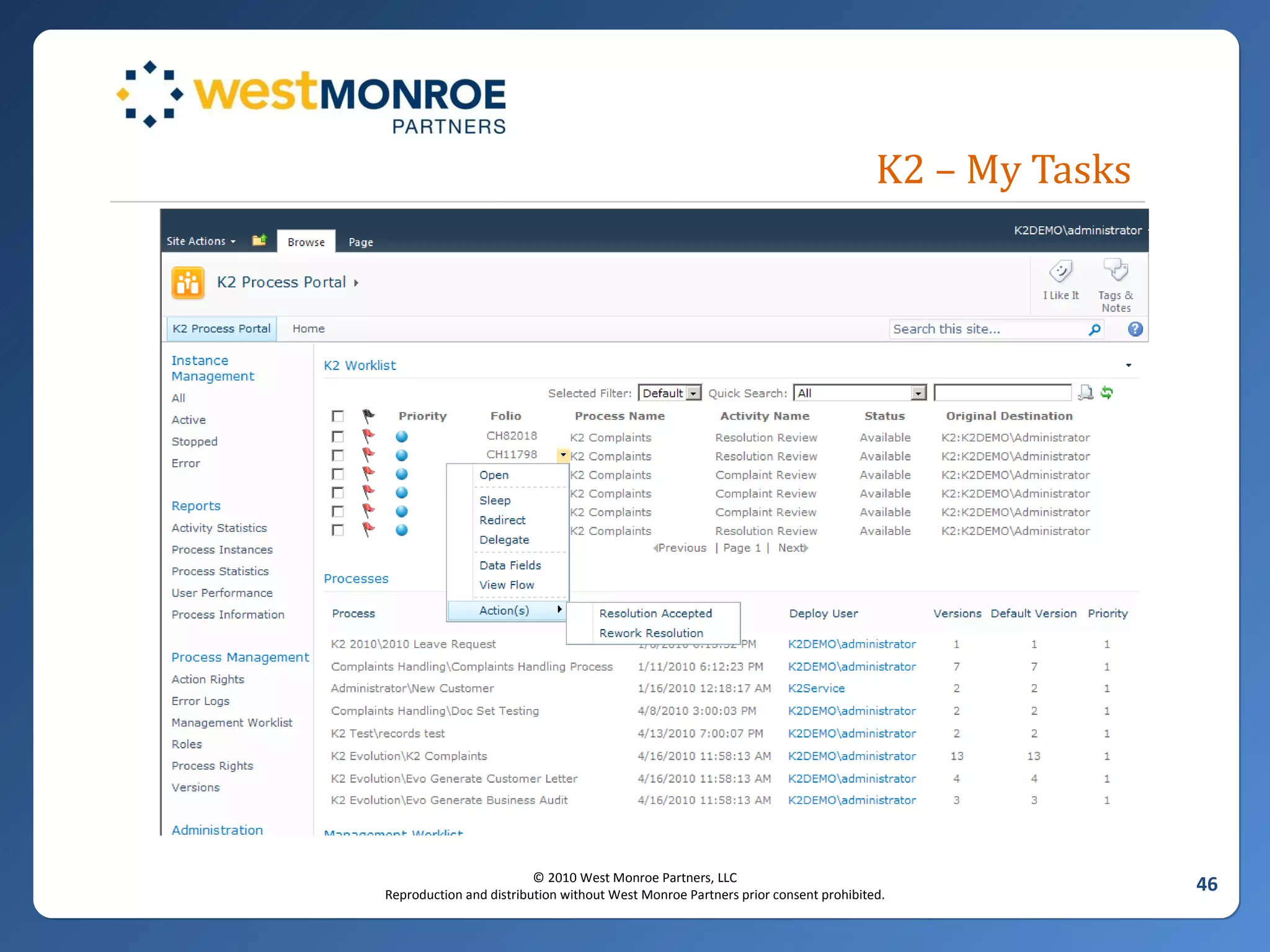This screenshot has height=952, width=1270.
Task: Check the CH82018 row checkbox
Action: [x=338, y=437]
